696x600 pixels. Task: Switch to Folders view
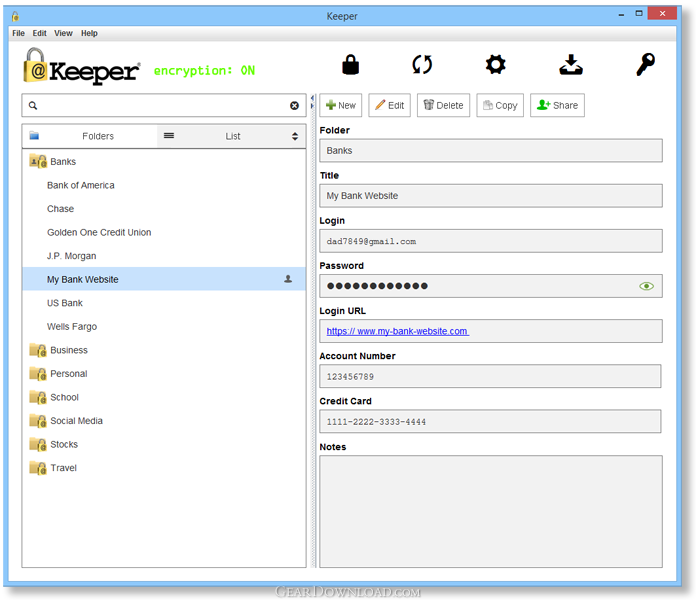coord(90,136)
